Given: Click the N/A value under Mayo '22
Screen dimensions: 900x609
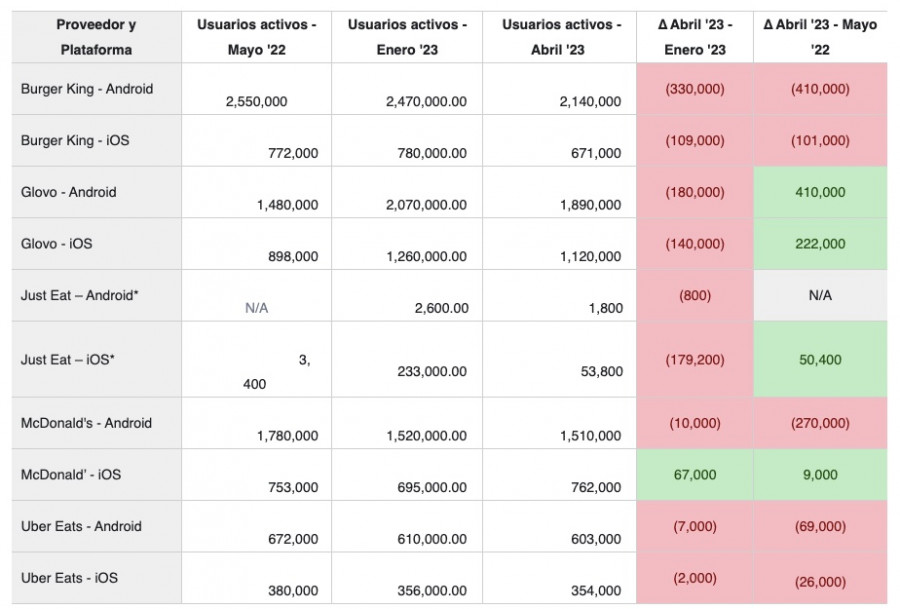Looking at the screenshot, I should 257,308.
